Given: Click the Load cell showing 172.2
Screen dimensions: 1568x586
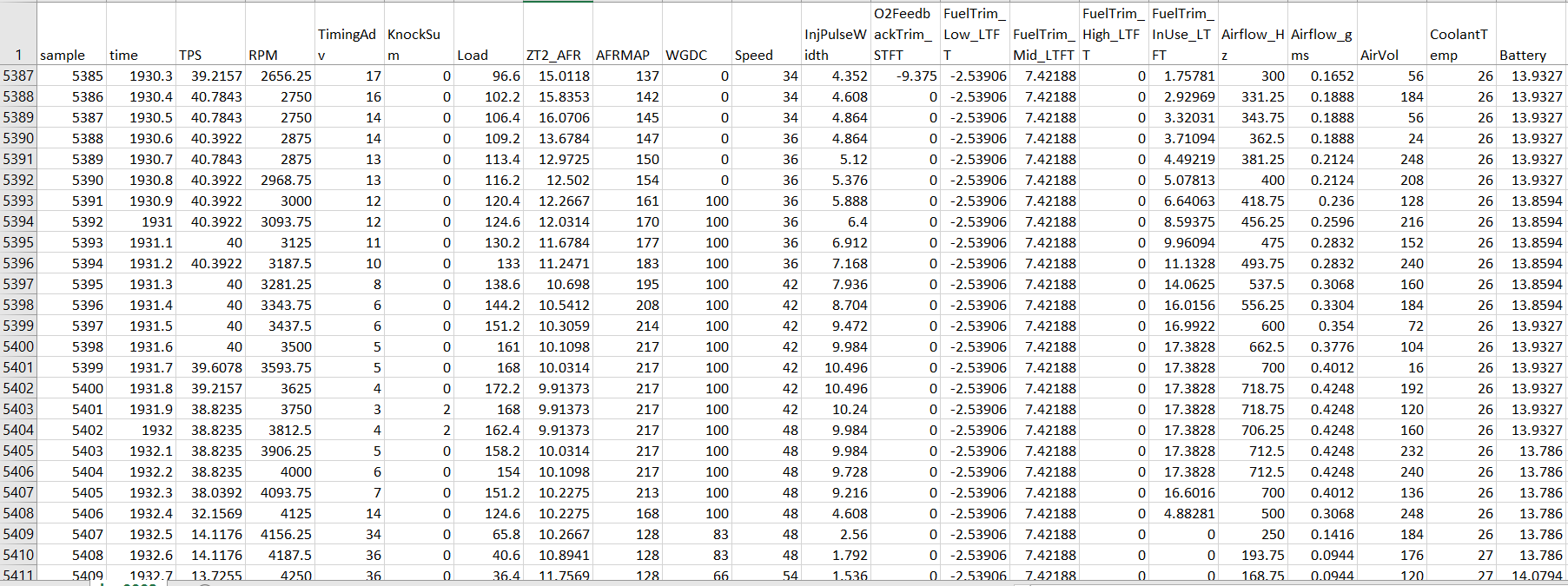Looking at the screenshot, I should (x=487, y=389).
